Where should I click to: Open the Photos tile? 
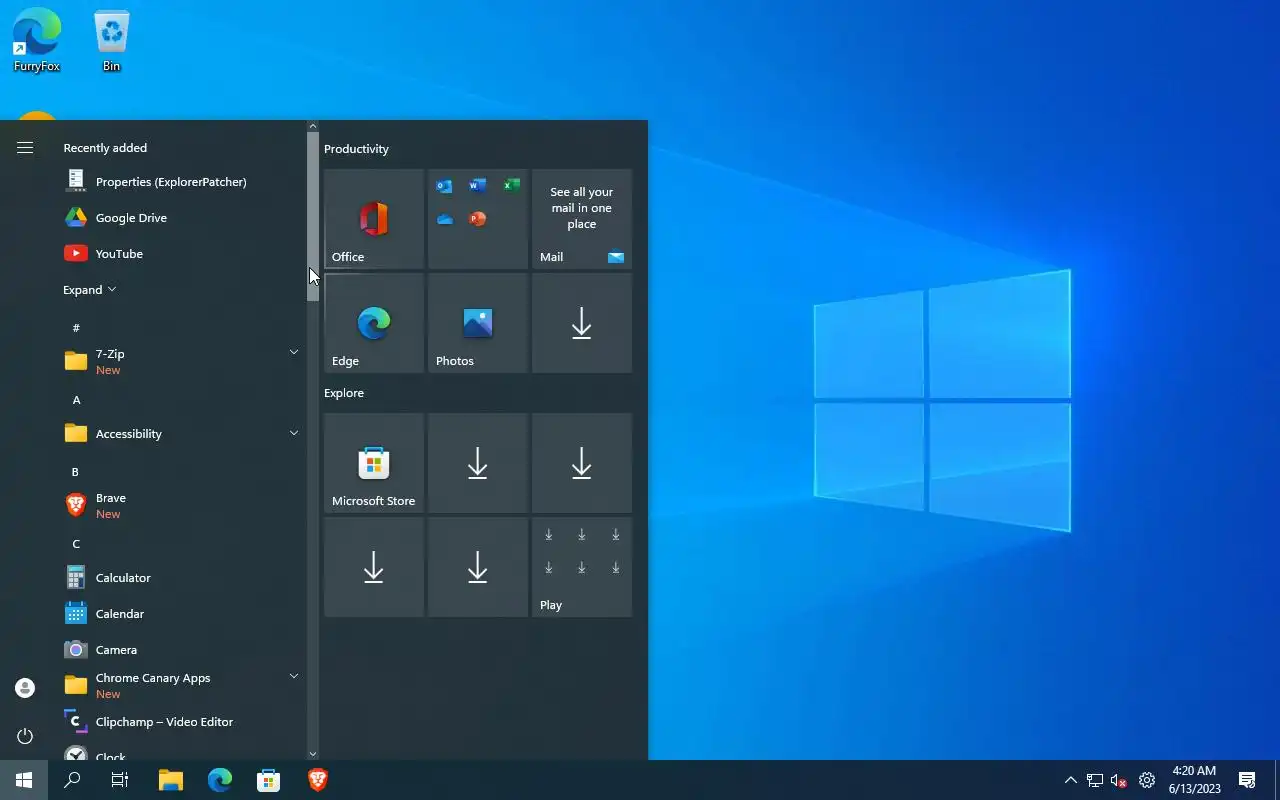478,323
